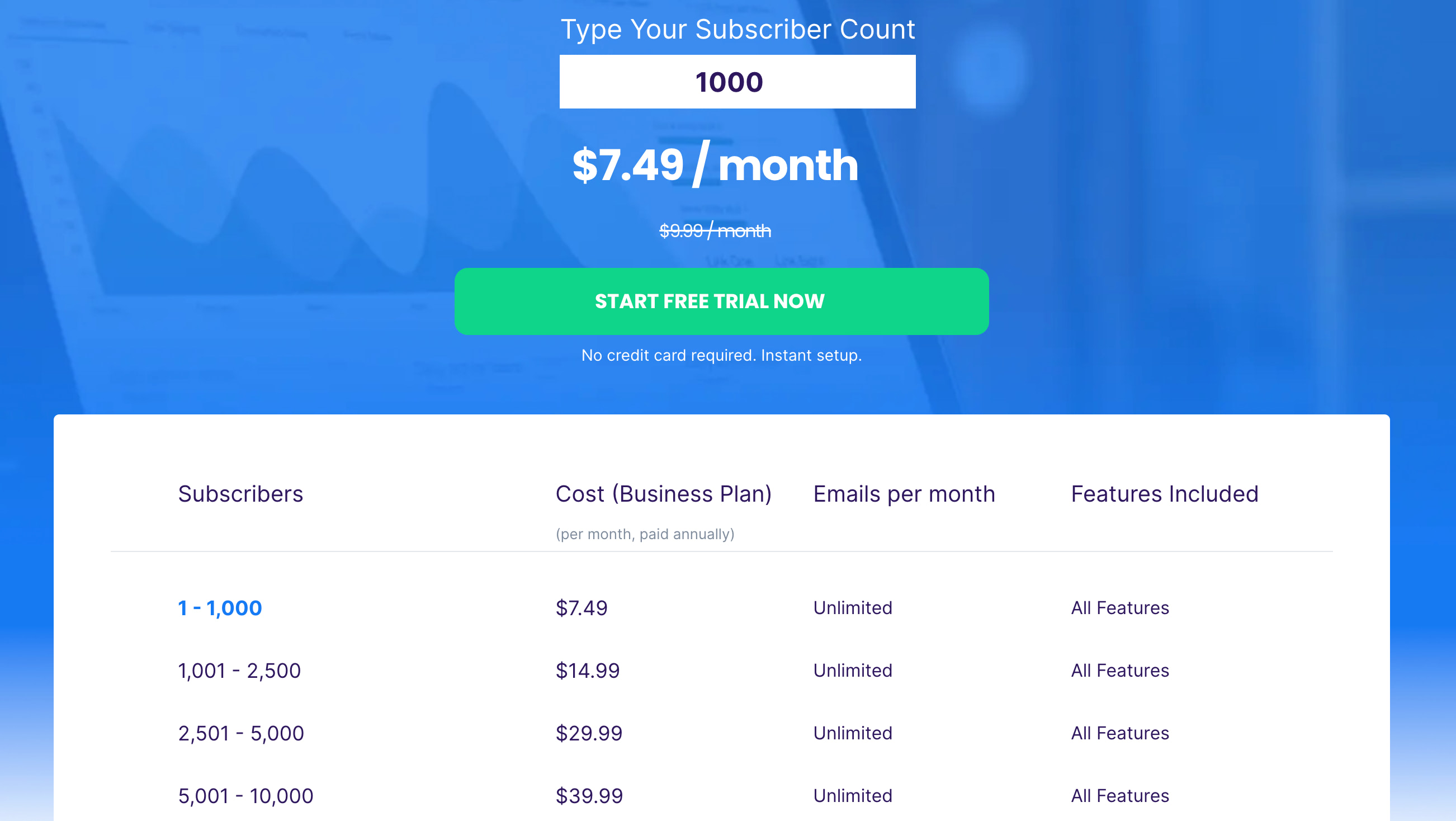
Task: Click the crossed-out $9.99 / month price
Action: [x=715, y=230]
